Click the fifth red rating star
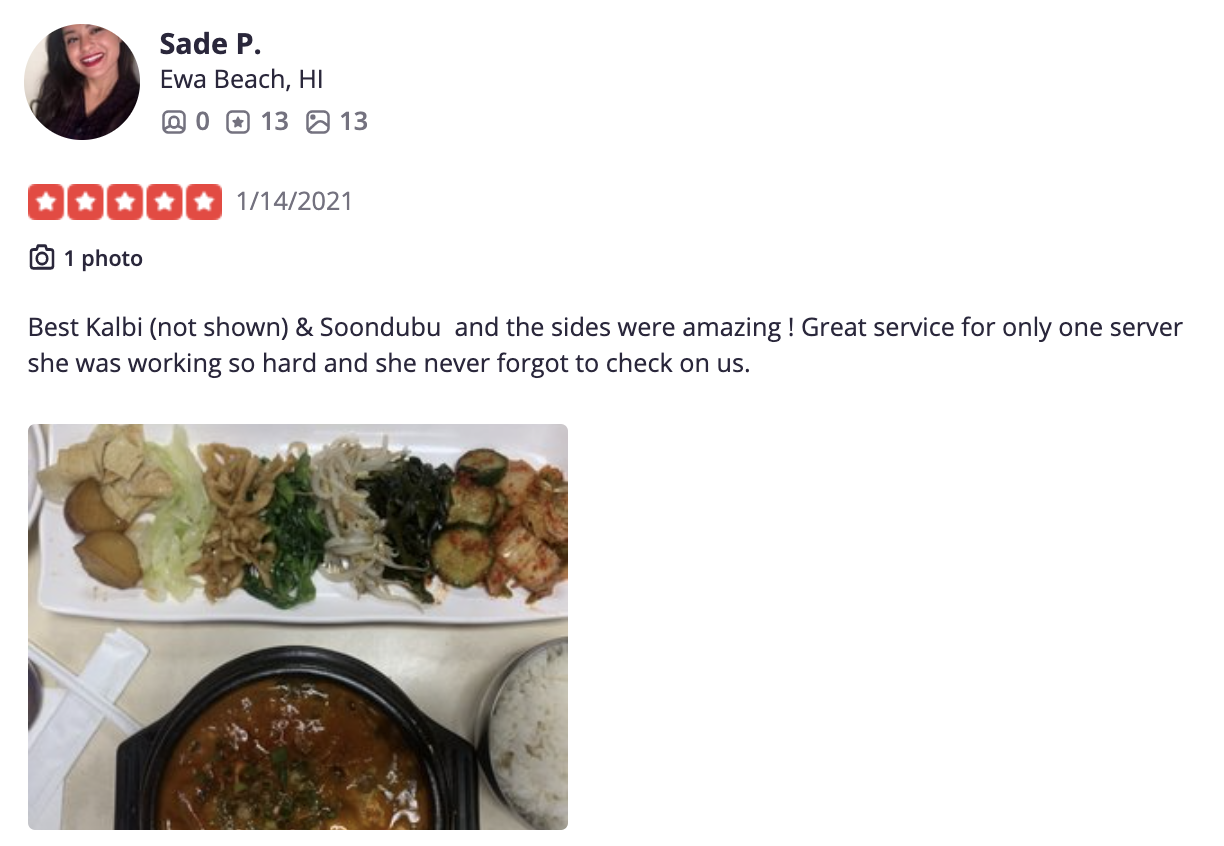Viewport: 1224px width, 846px height. pos(204,202)
